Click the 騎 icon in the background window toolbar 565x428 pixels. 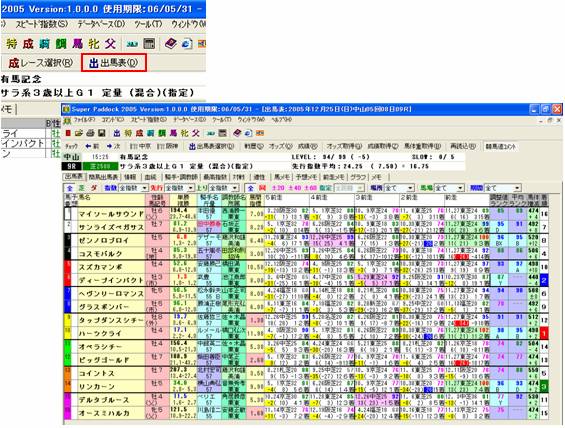tap(45, 44)
